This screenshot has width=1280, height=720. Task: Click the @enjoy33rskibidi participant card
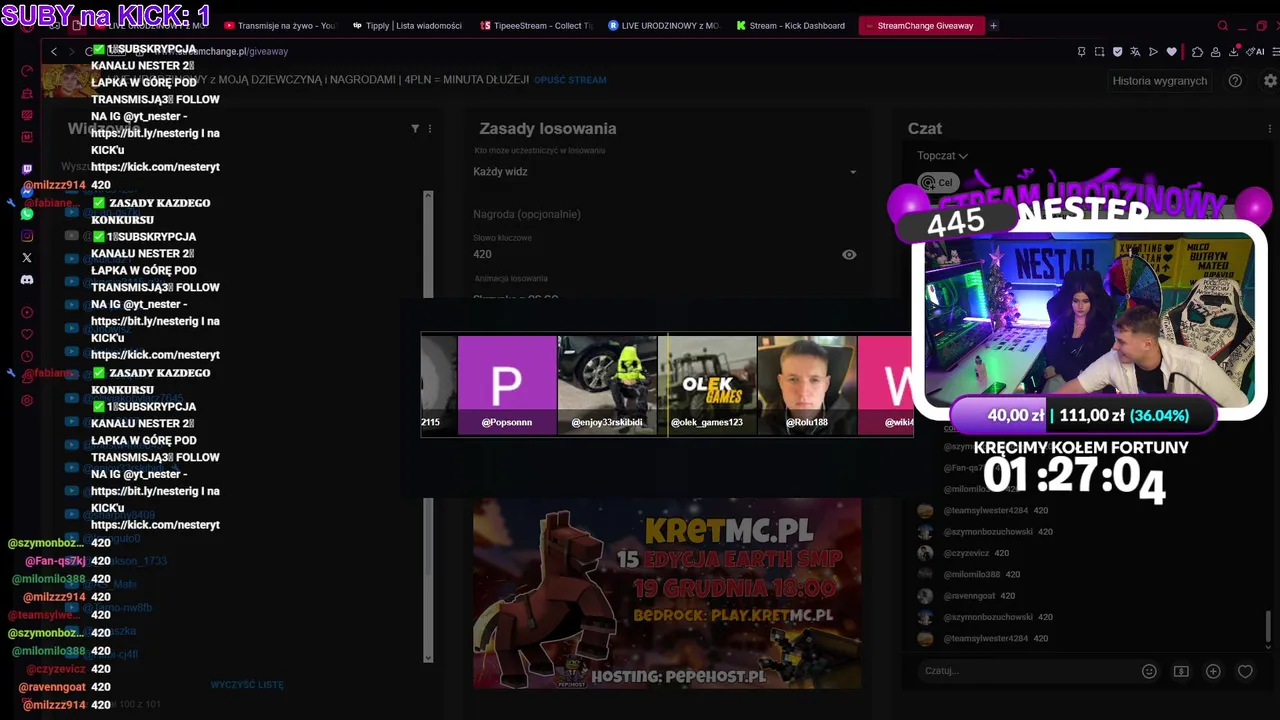click(x=607, y=385)
